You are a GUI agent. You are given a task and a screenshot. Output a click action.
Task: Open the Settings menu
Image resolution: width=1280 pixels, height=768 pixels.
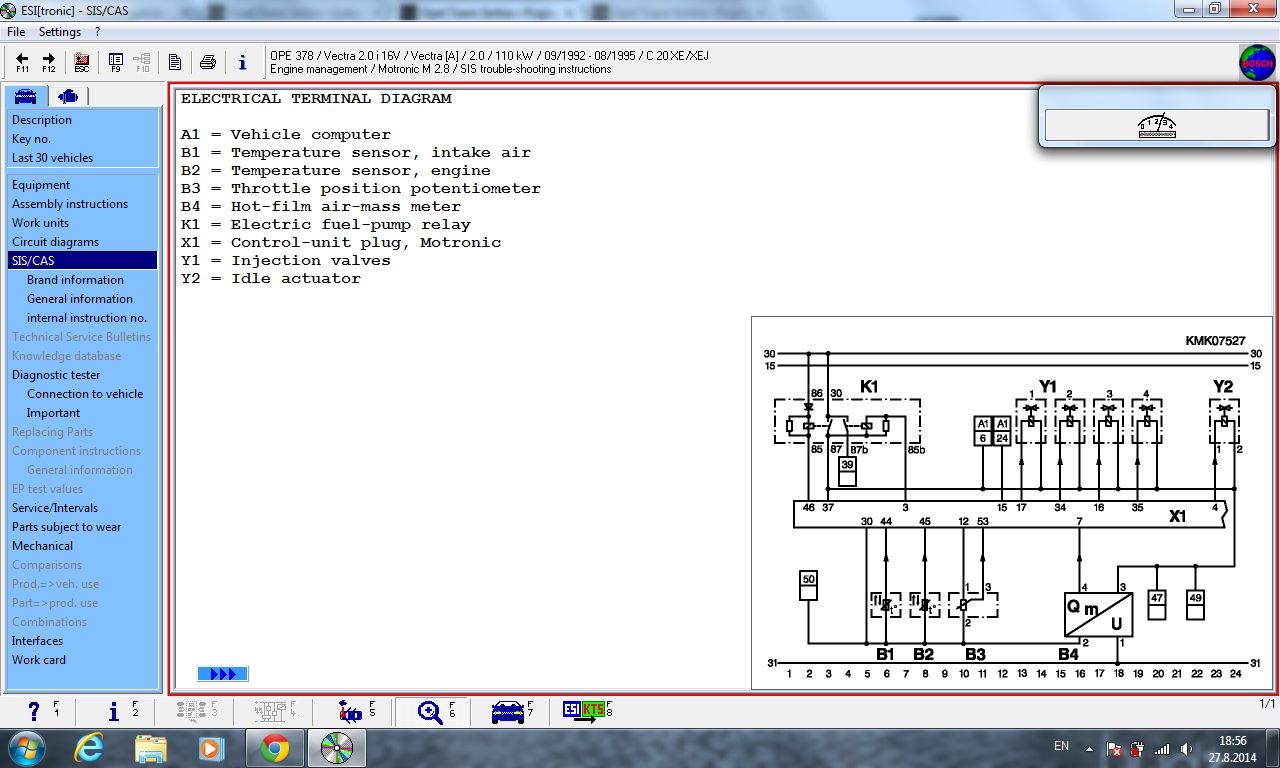pyautogui.click(x=60, y=32)
